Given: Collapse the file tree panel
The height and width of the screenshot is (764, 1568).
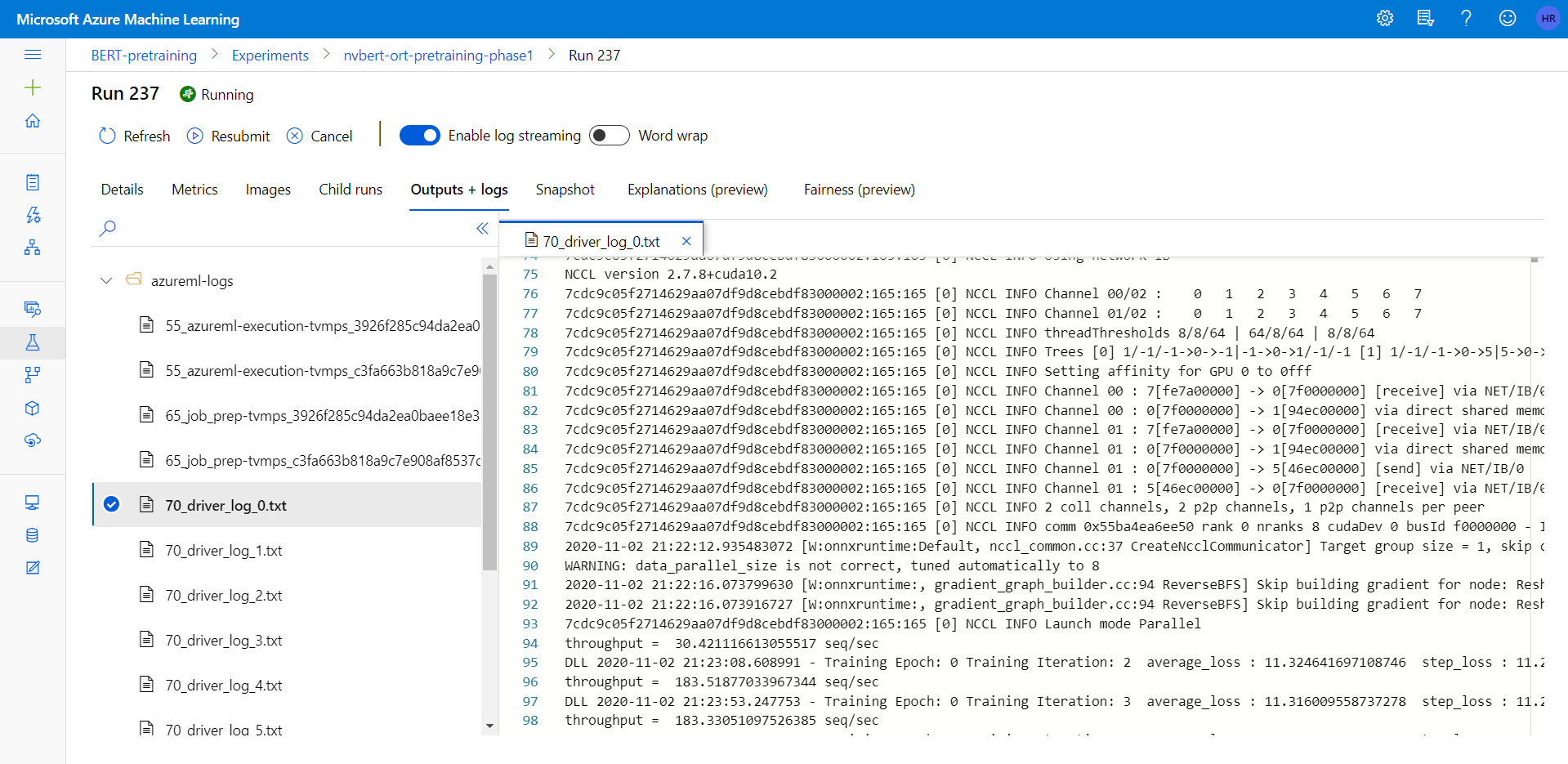Looking at the screenshot, I should pos(482,228).
